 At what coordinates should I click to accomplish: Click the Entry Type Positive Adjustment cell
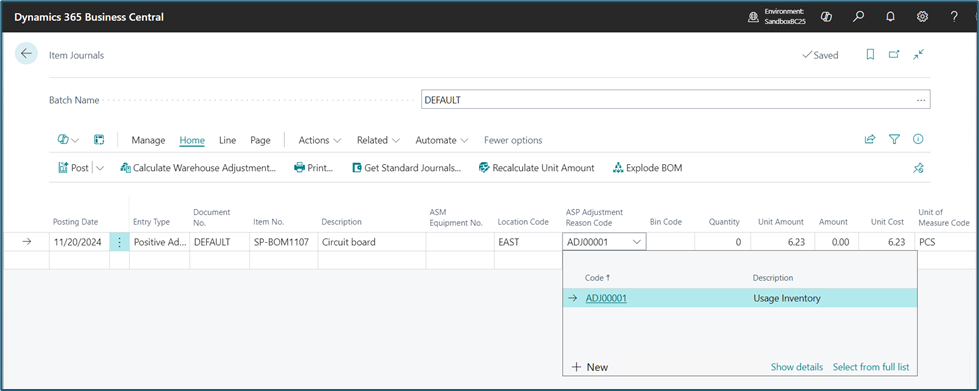pyautogui.click(x=159, y=242)
